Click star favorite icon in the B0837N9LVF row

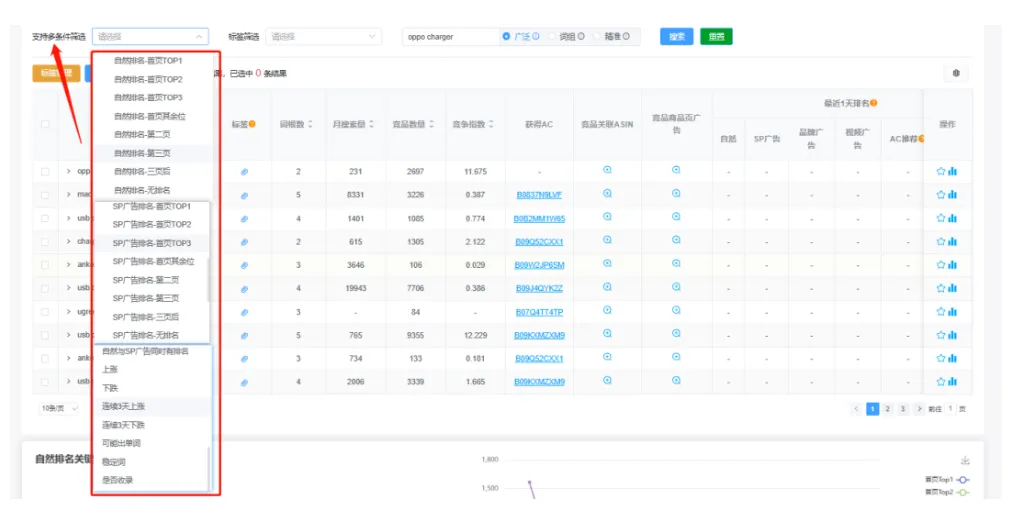tap(940, 195)
